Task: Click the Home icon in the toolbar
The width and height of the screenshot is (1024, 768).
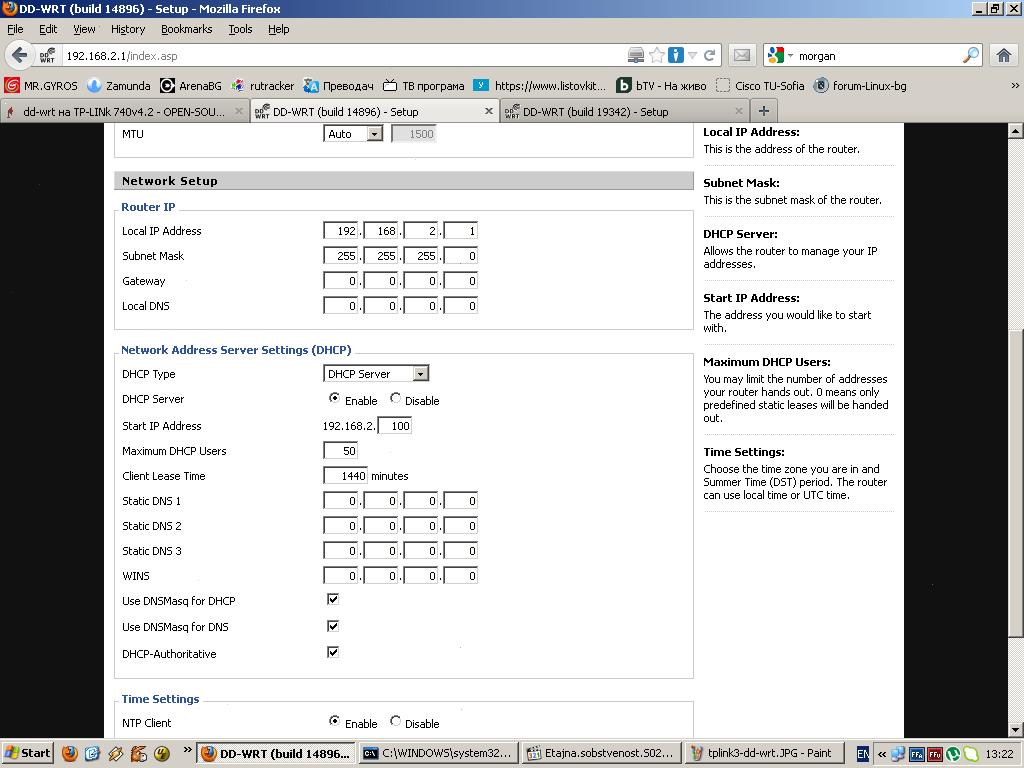Action: pyautogui.click(x=1004, y=56)
